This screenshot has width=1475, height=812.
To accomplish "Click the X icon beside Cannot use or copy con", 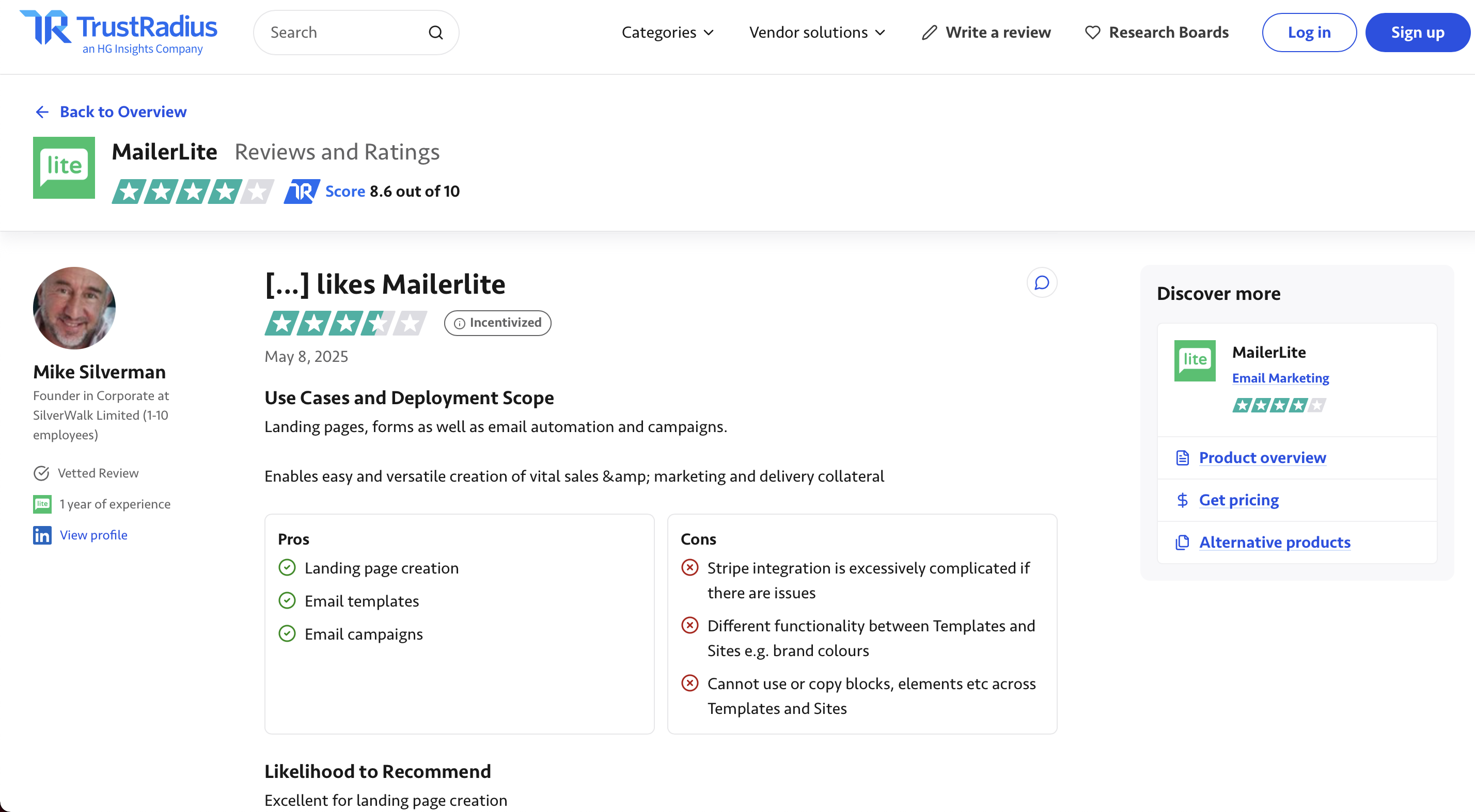I will 690,684.
